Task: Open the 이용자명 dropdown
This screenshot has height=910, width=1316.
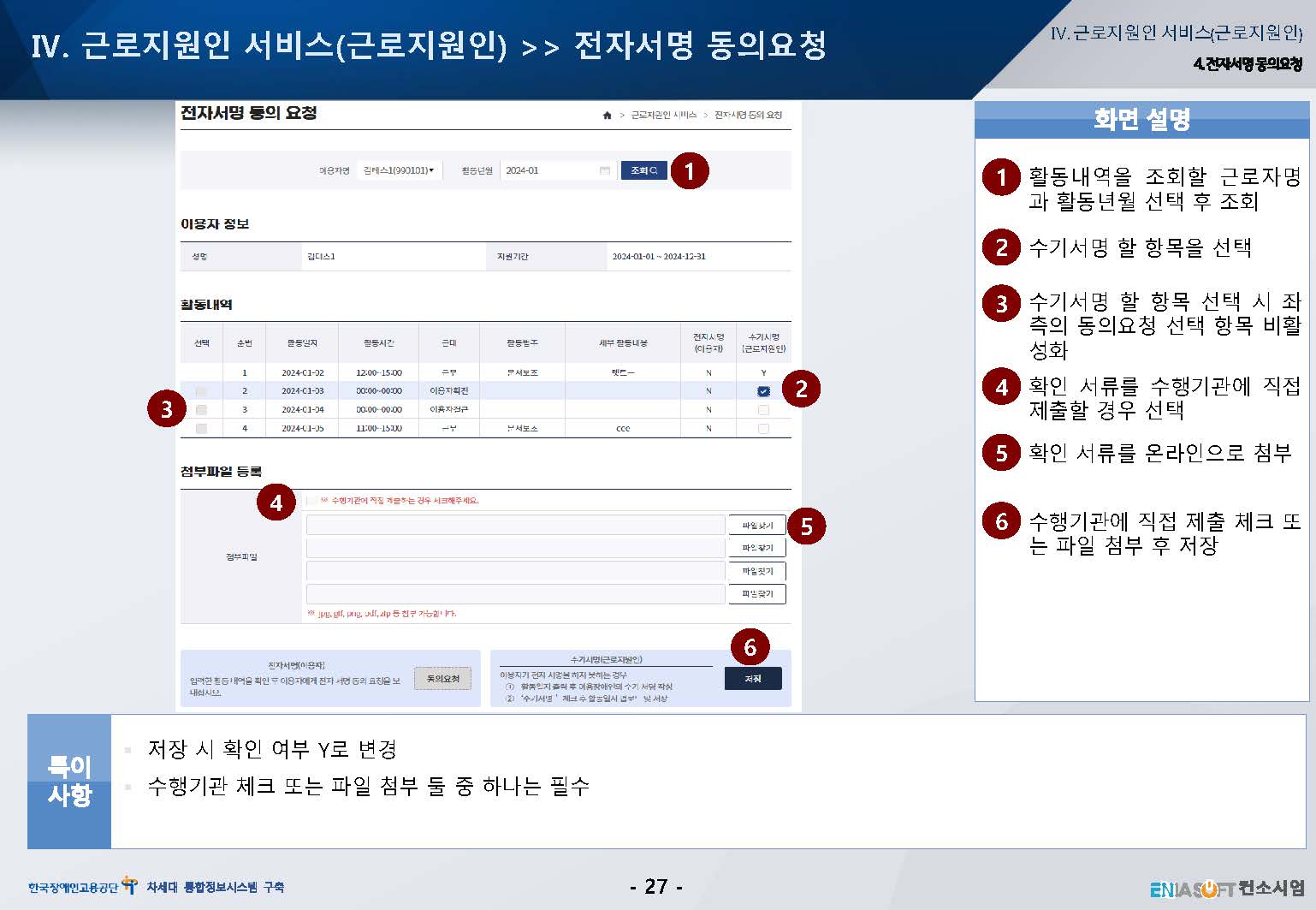Action: (x=399, y=170)
